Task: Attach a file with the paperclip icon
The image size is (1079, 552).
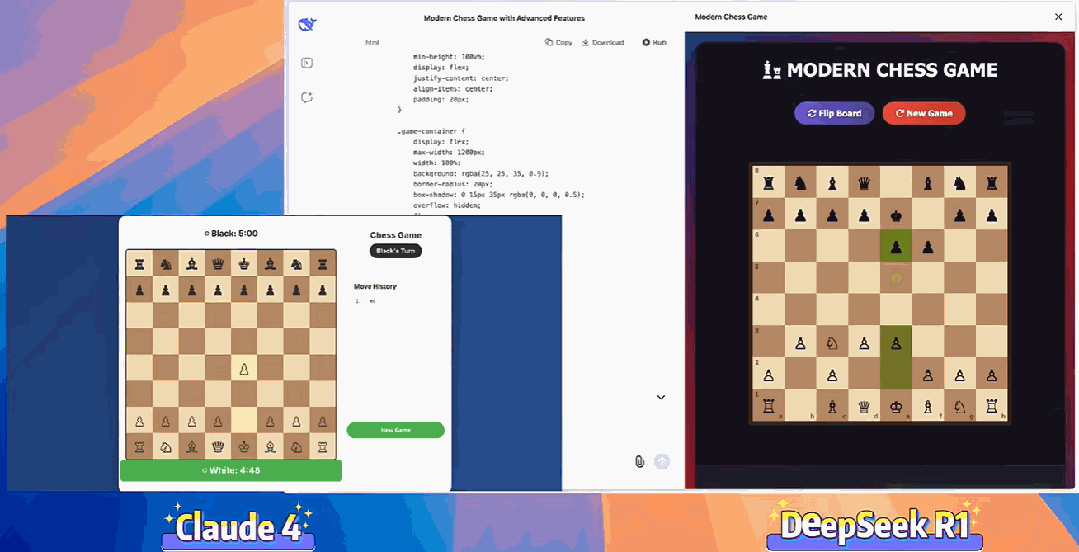Action: [639, 461]
